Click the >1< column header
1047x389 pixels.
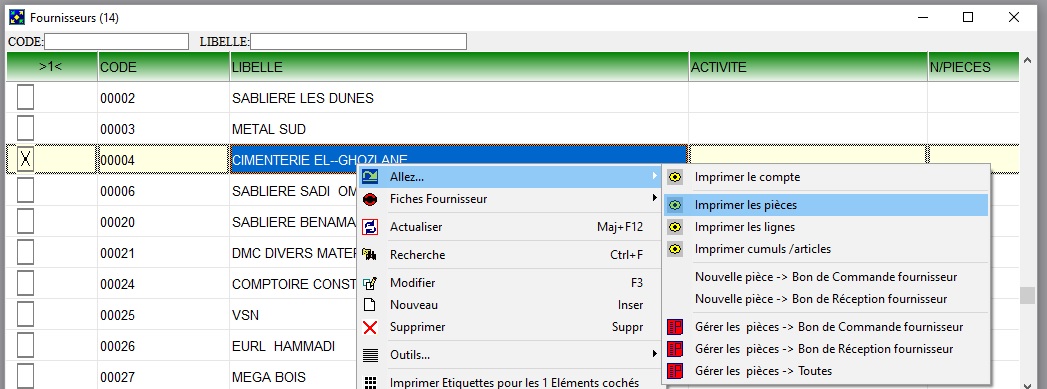click(x=52, y=67)
